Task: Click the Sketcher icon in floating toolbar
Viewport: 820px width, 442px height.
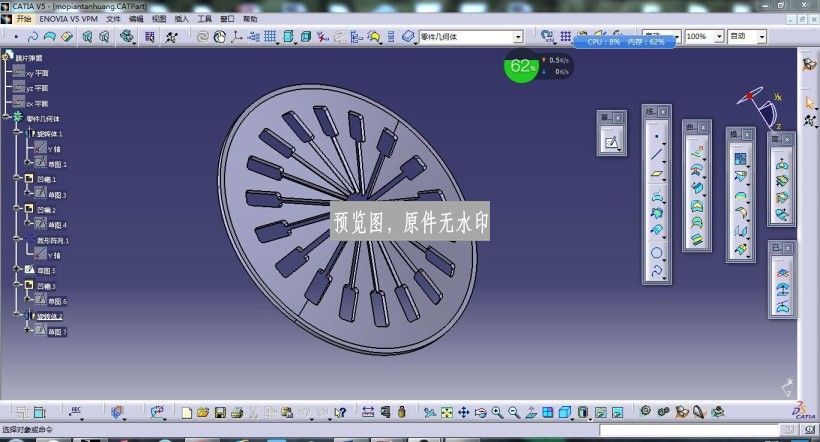Action: tap(611, 142)
